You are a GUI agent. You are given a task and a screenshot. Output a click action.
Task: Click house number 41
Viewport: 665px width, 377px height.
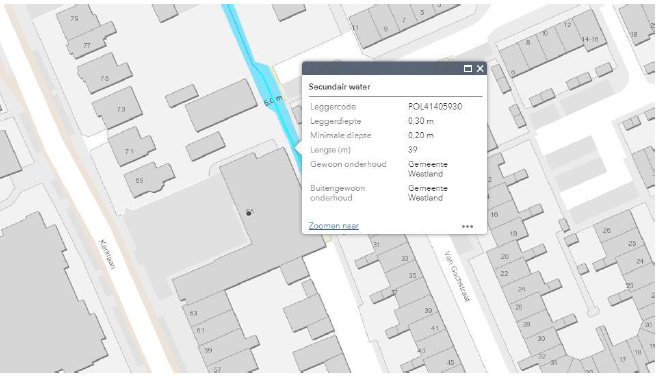(435, 328)
